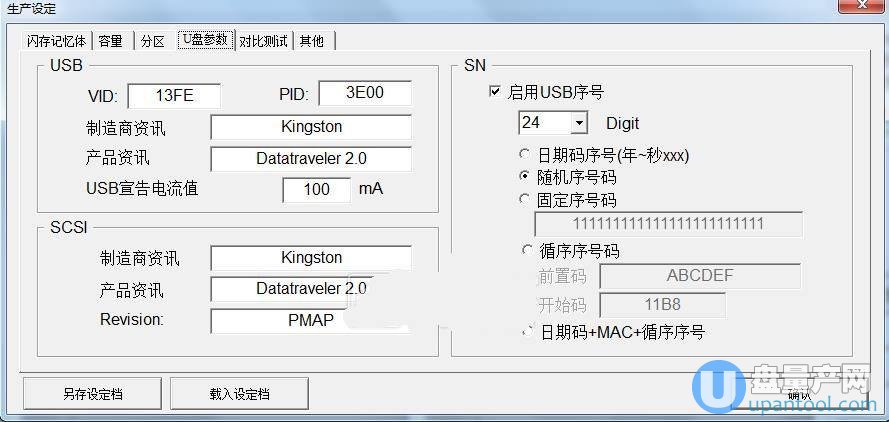The image size is (889, 422).
Task: Choose the 随机序号码 radio button
Action: 525,177
